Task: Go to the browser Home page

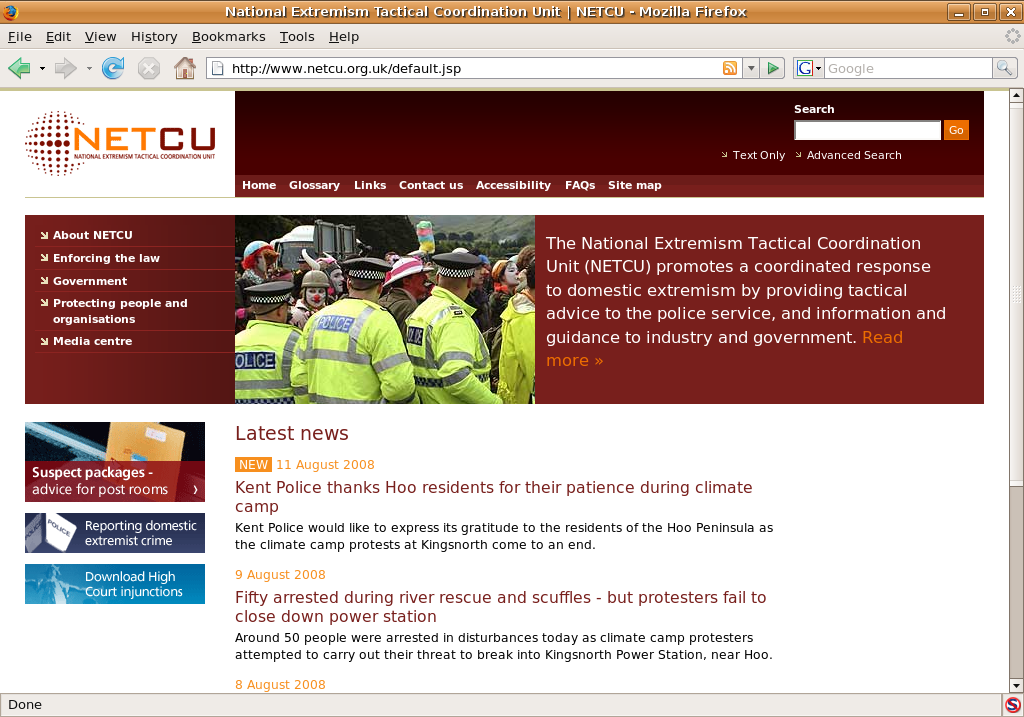Action: tap(185, 68)
